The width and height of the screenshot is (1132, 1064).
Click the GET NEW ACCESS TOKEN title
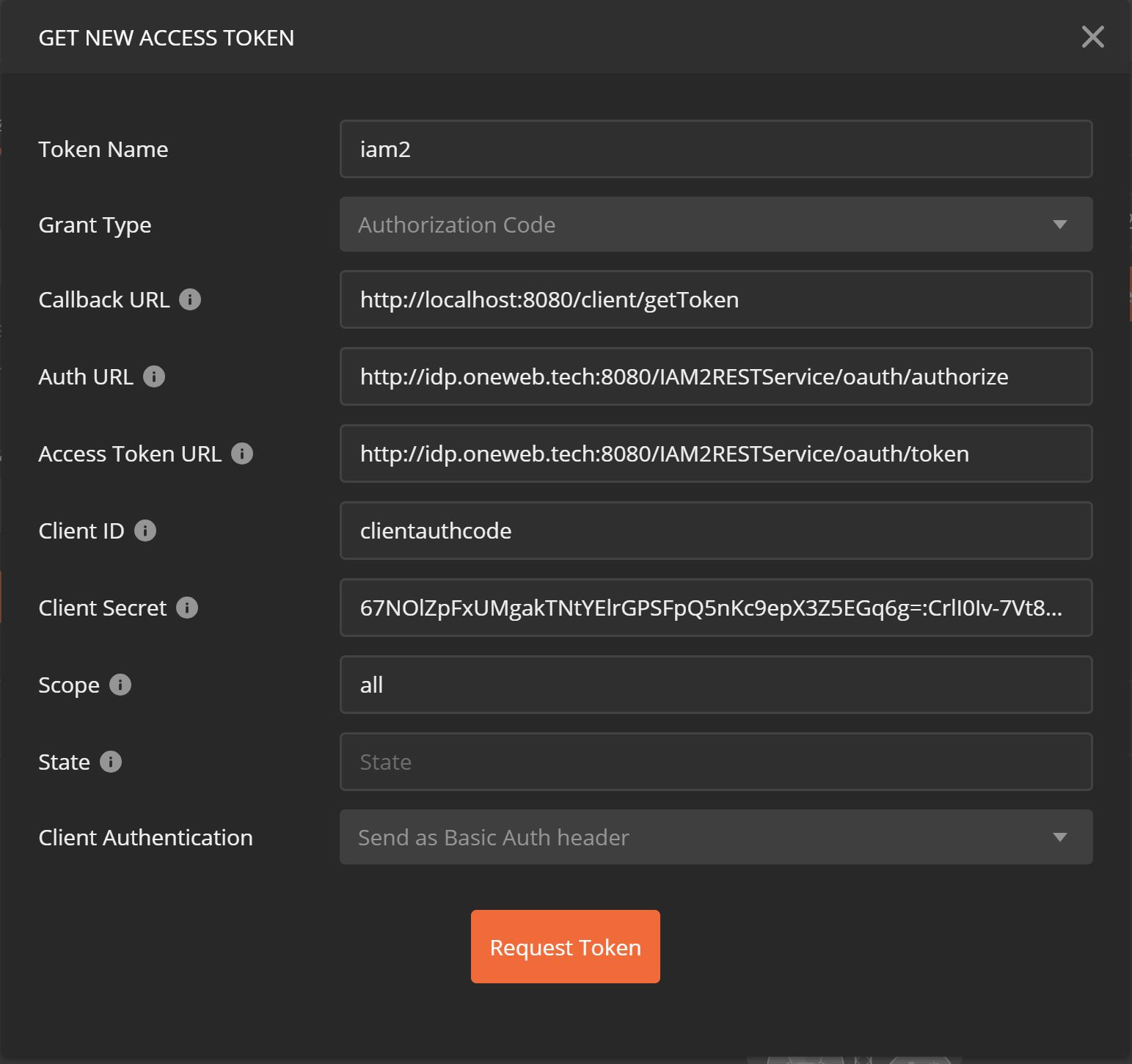coord(167,37)
